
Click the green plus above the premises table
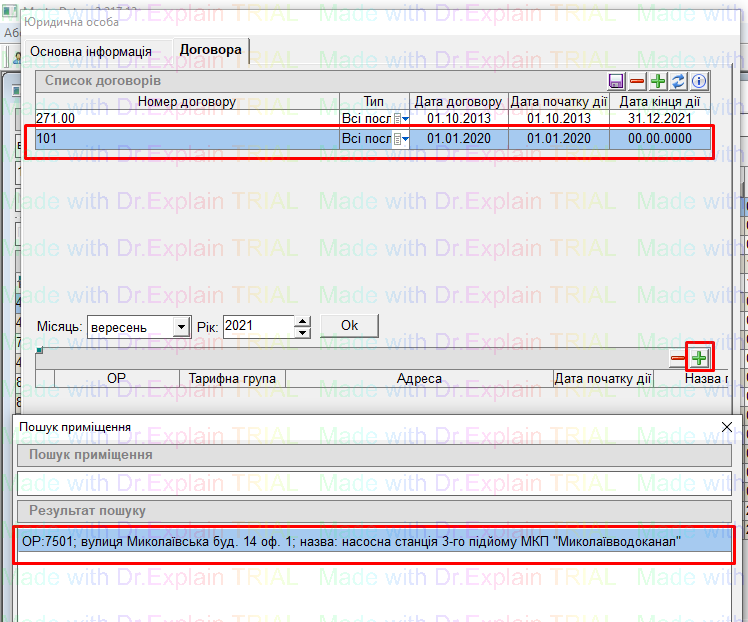[700, 357]
